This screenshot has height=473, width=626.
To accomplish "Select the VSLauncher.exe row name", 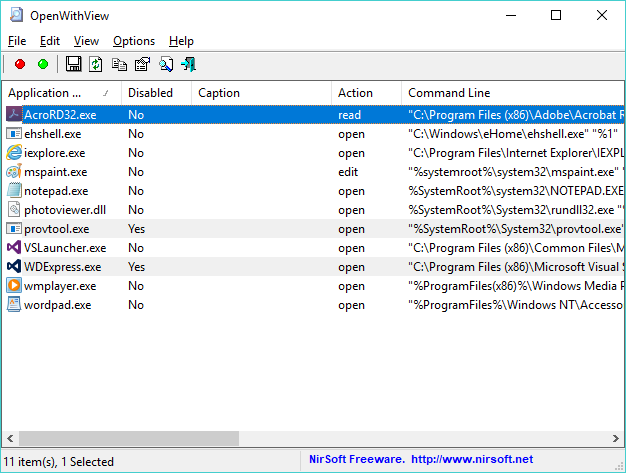I will pyautogui.click(x=65, y=248).
